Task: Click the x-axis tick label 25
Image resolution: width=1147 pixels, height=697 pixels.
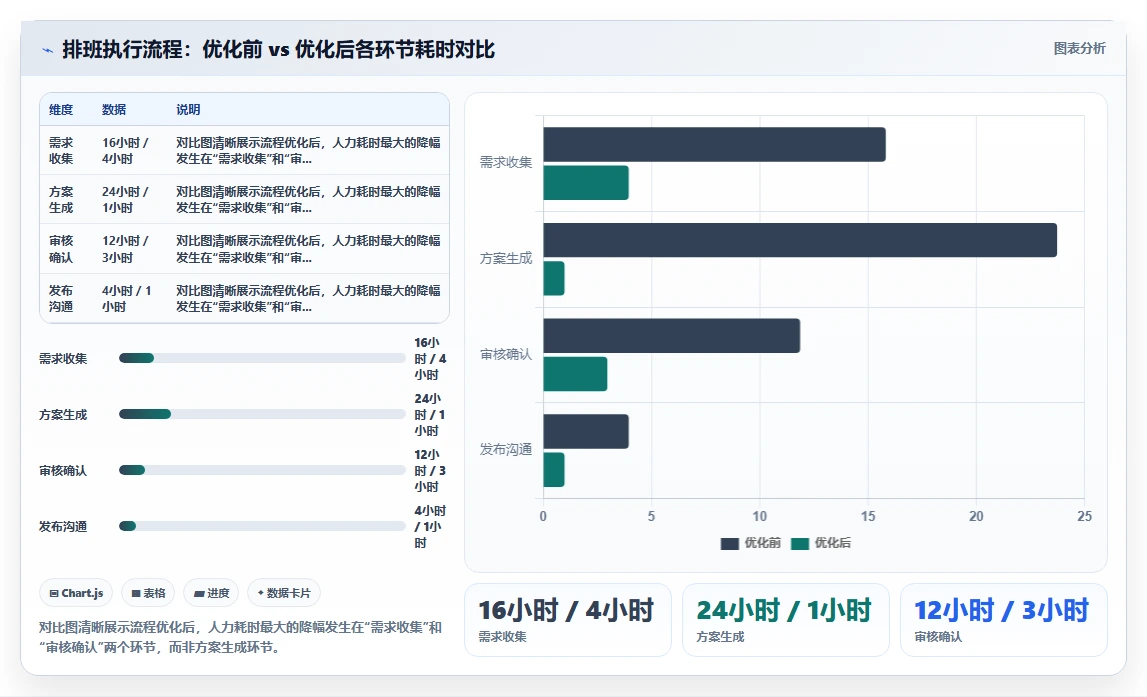Action: (x=1084, y=516)
